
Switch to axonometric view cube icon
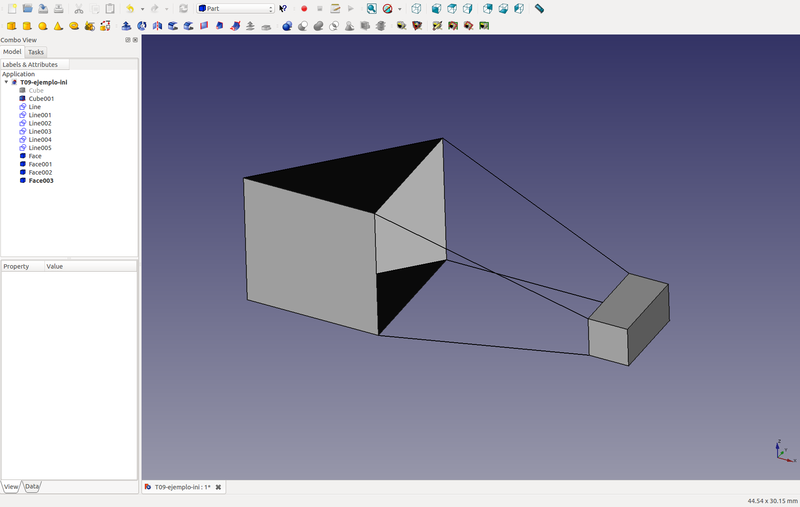click(x=416, y=8)
